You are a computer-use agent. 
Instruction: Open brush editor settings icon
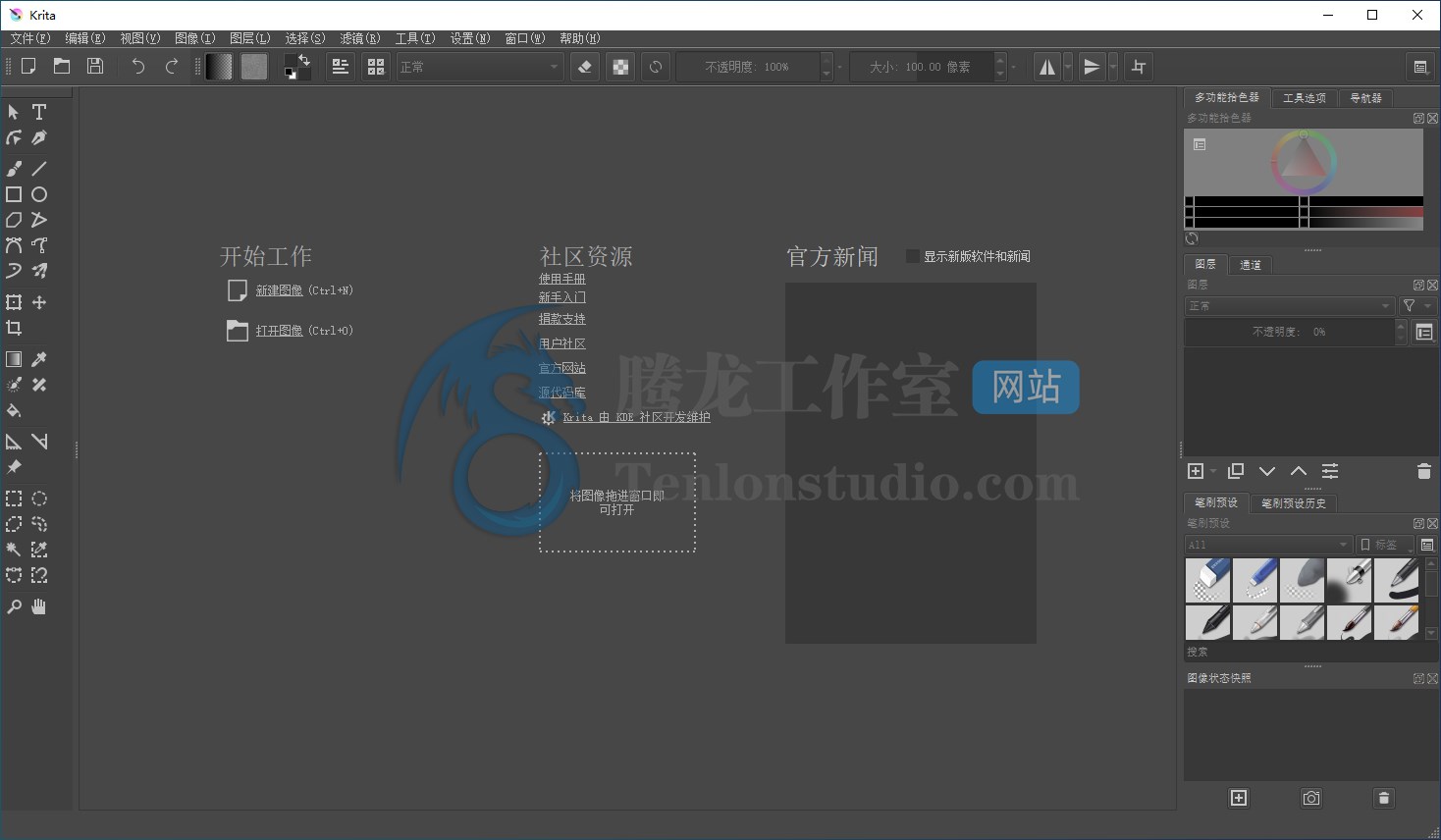click(x=341, y=67)
